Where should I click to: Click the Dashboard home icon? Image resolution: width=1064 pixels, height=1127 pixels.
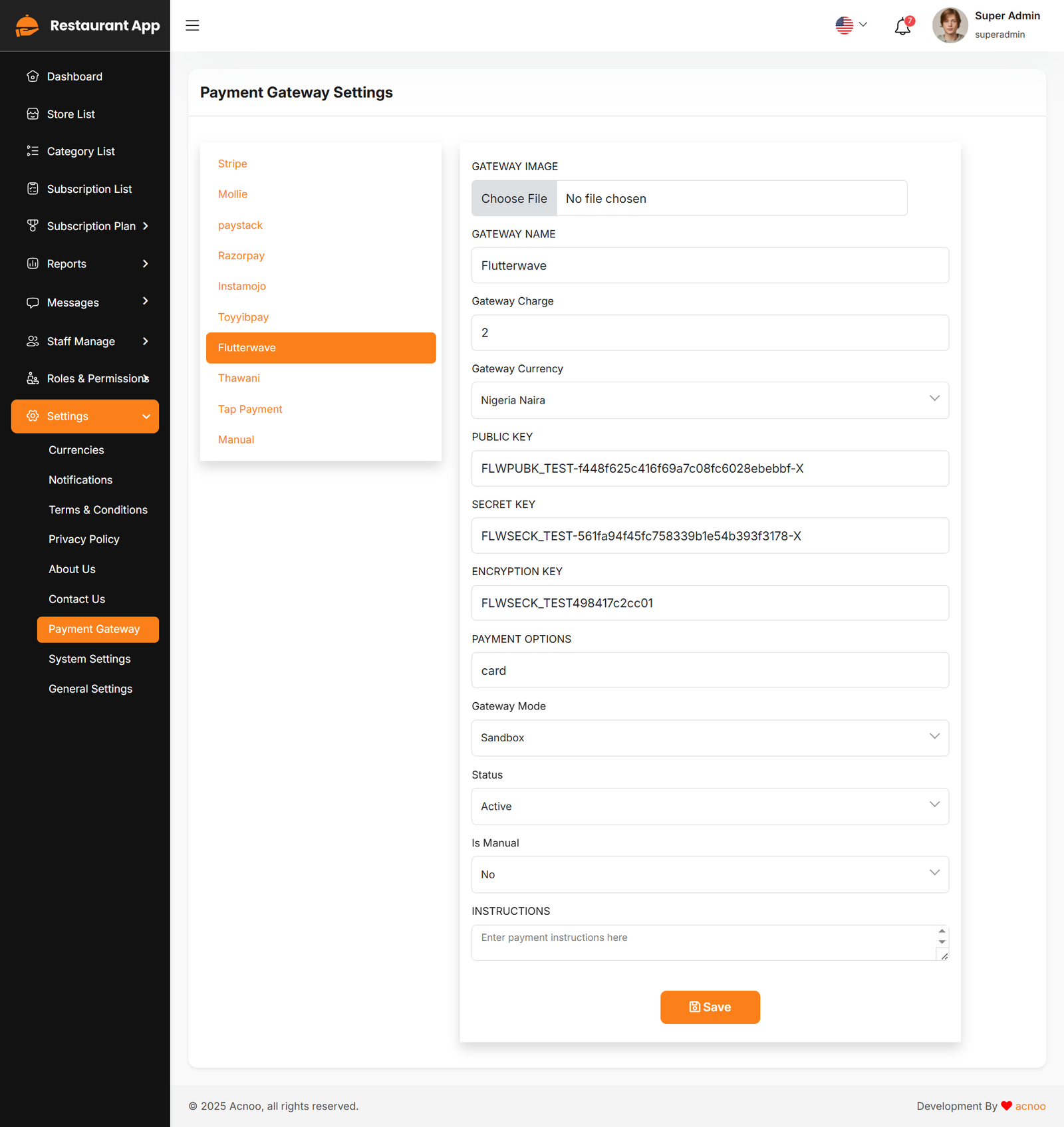tap(33, 76)
